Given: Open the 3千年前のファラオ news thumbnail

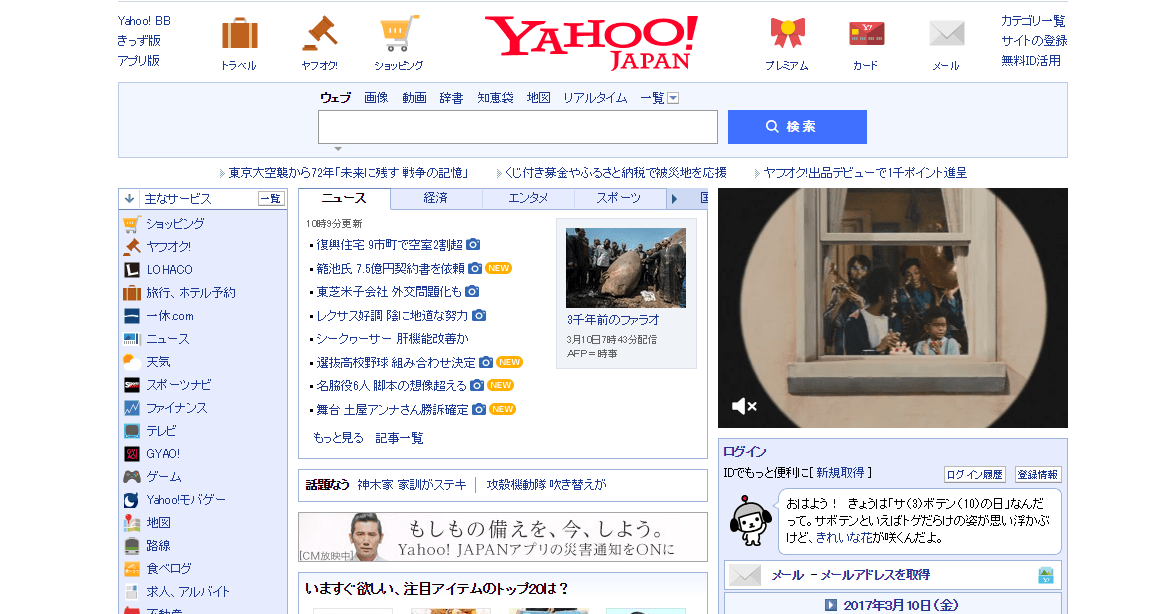Looking at the screenshot, I should (x=626, y=268).
